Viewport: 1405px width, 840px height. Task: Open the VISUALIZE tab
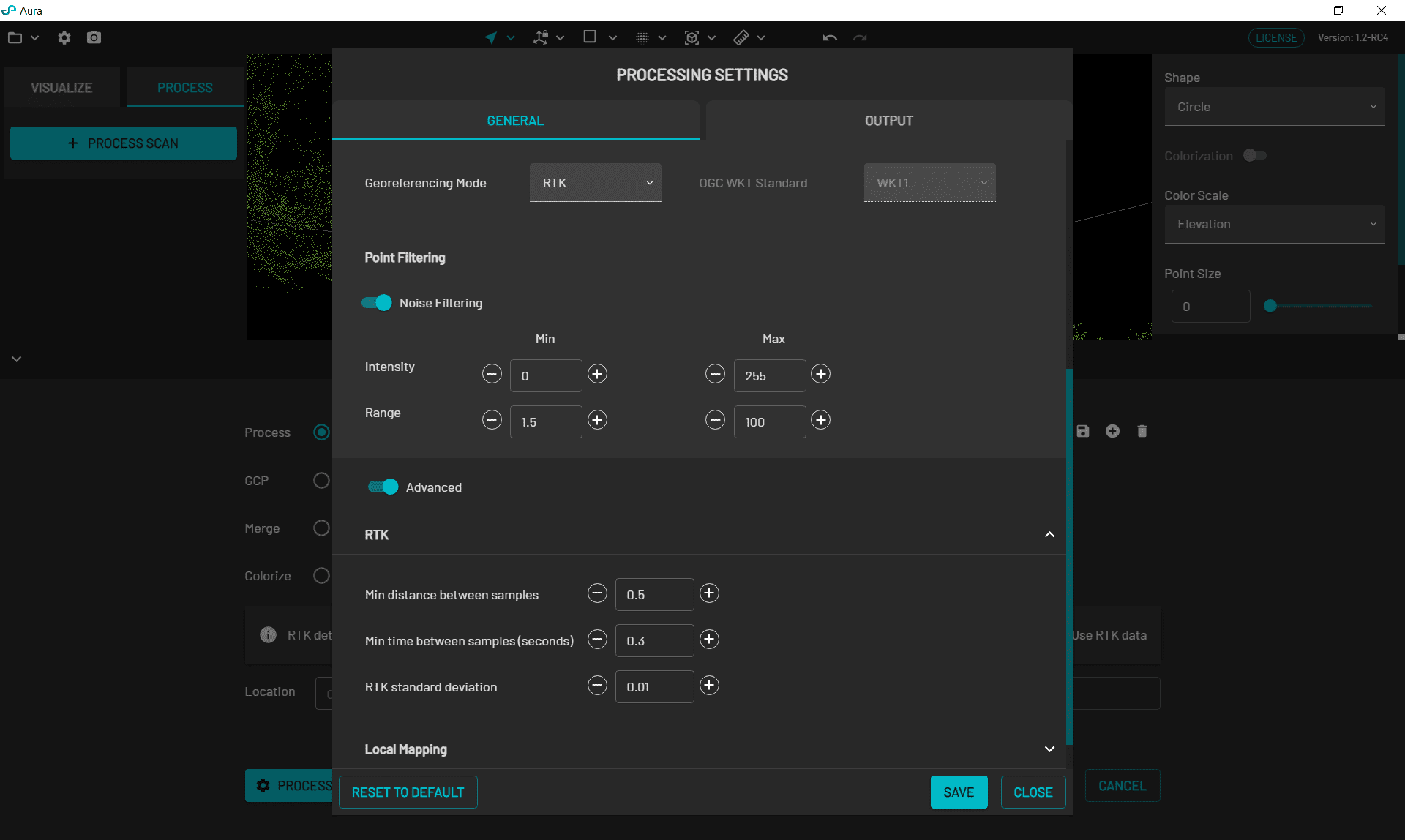click(x=61, y=88)
